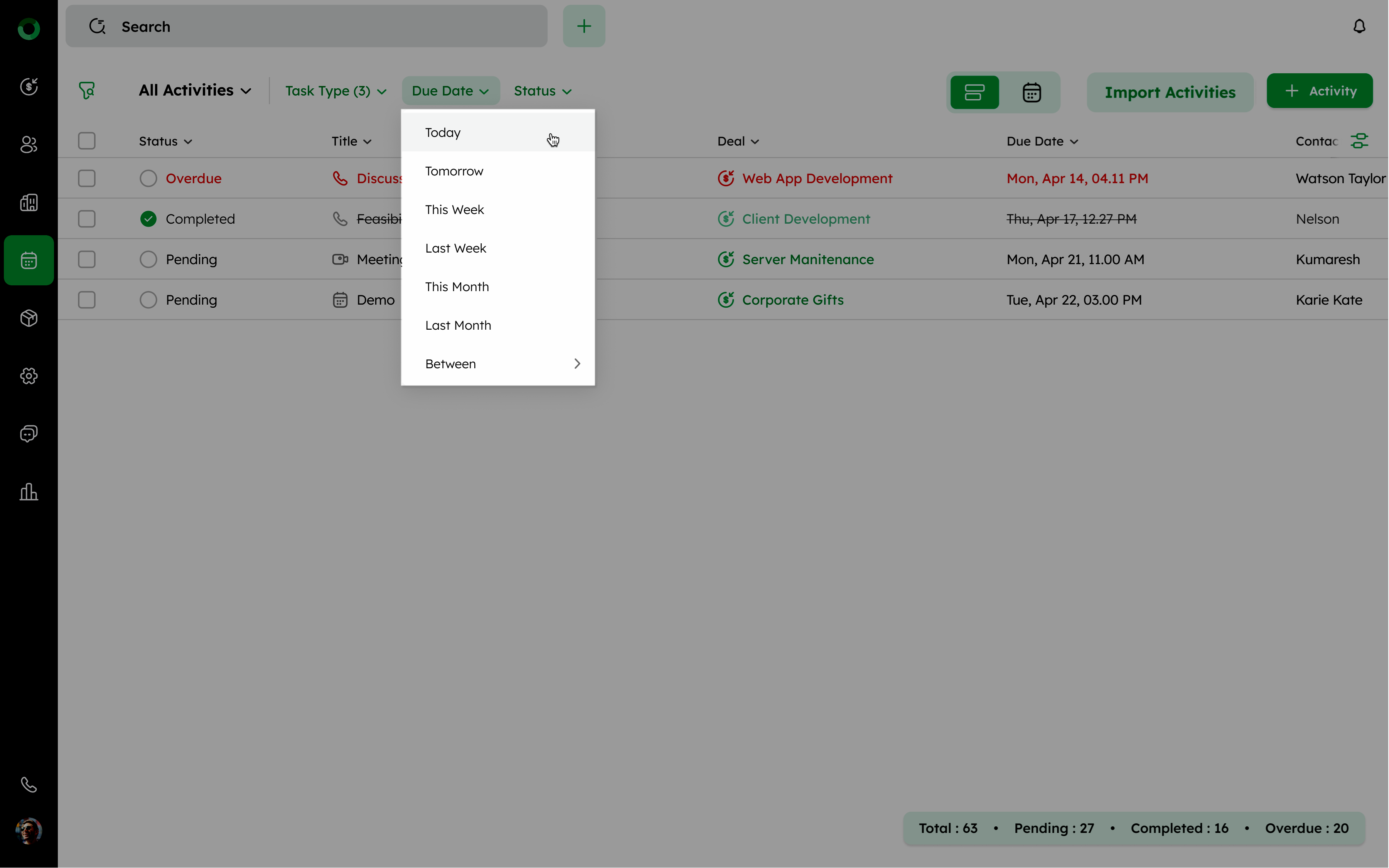1389x868 pixels.
Task: Open settings gear in sidebar
Action: click(x=29, y=376)
